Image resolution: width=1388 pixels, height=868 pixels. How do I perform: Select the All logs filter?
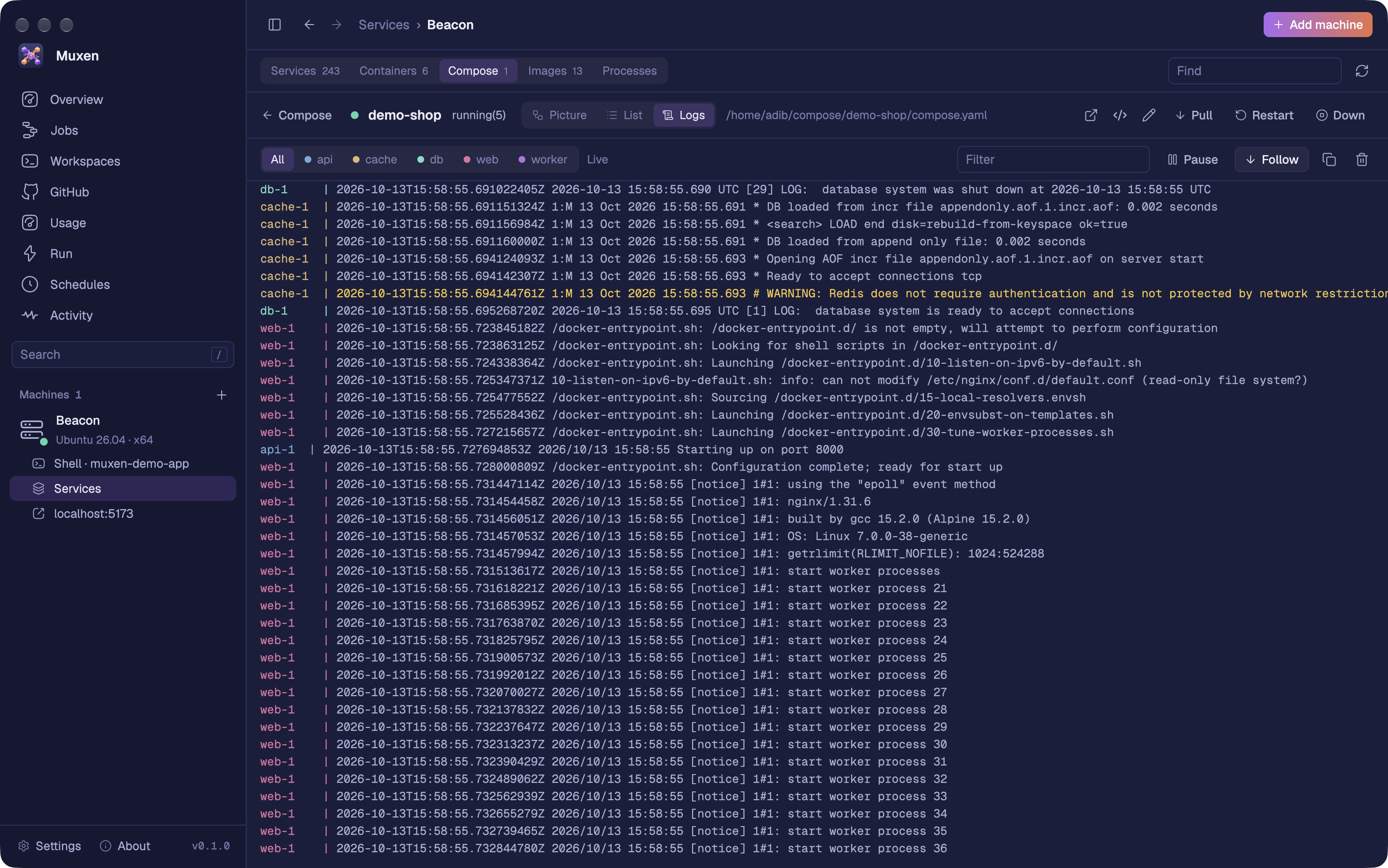278,159
